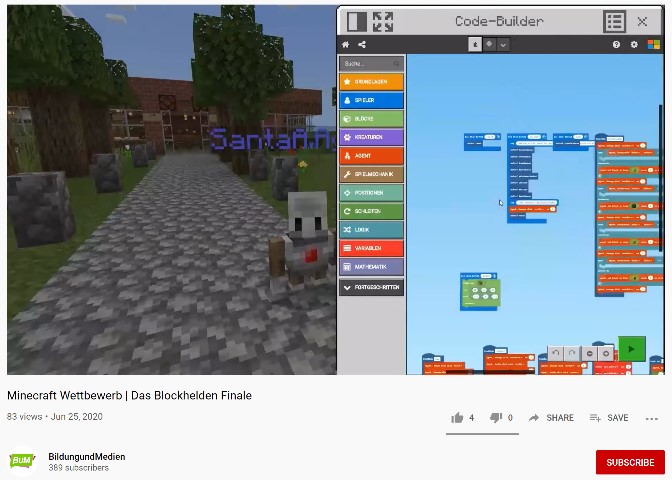The height and width of the screenshot is (480, 672).
Task: Zoom out the workspace with minus button
Action: point(589,353)
